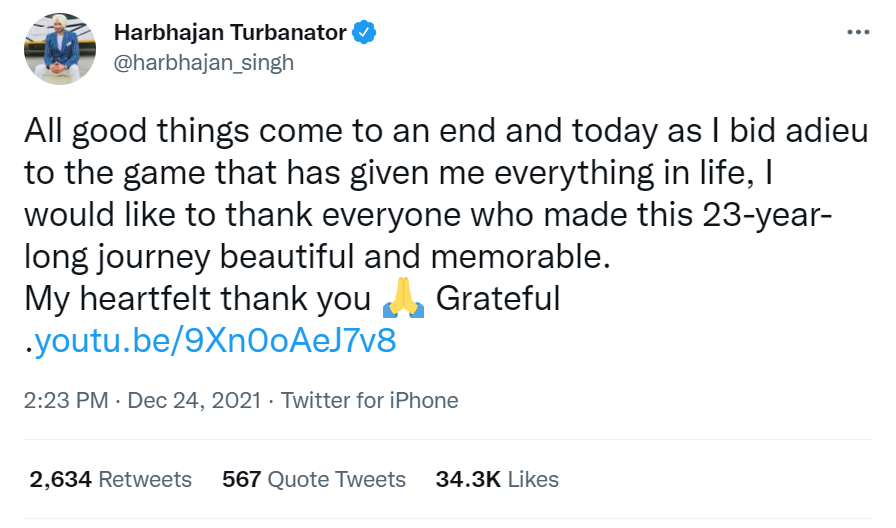Click the 'My heartfelt thank you' text

[198, 298]
